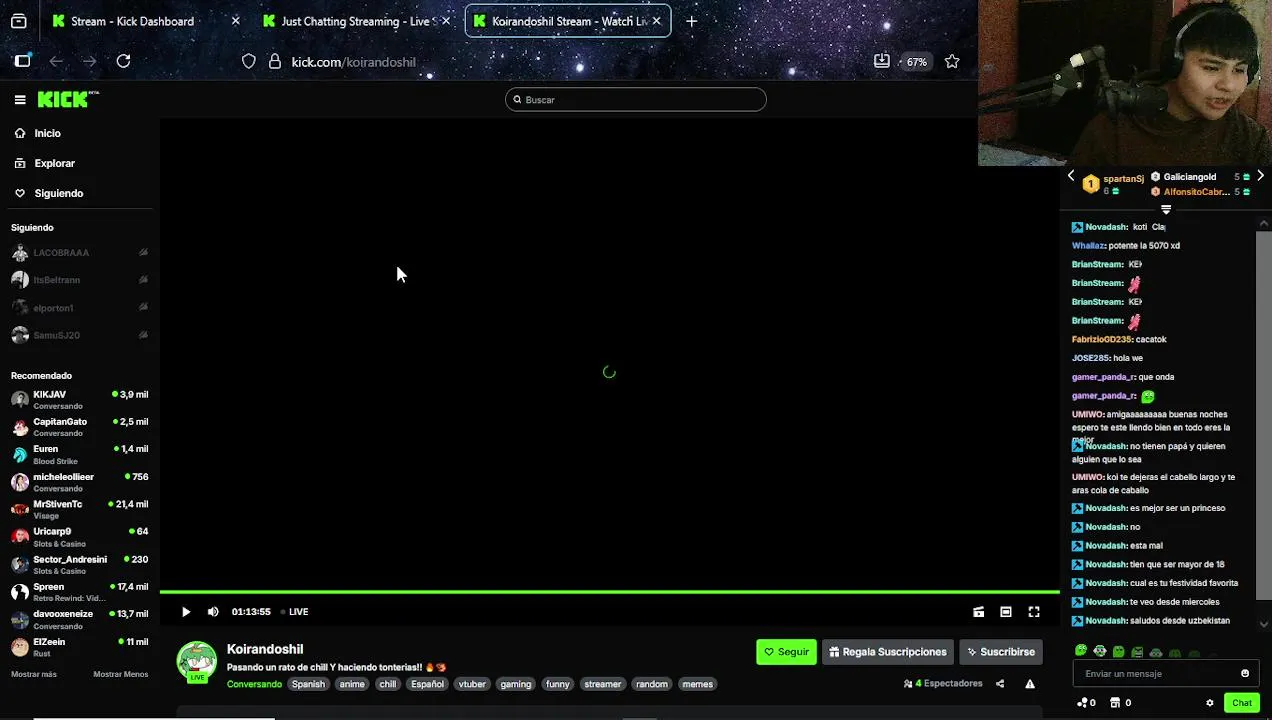The height and width of the screenshot is (720, 1272).
Task: Switch to Just Chatting Streaming tab
Action: click(356, 21)
